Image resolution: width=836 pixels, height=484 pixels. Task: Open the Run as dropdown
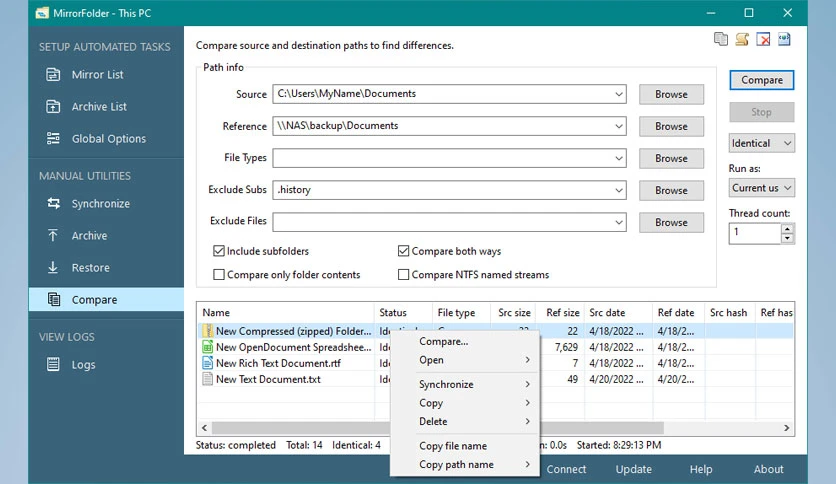click(x=761, y=188)
